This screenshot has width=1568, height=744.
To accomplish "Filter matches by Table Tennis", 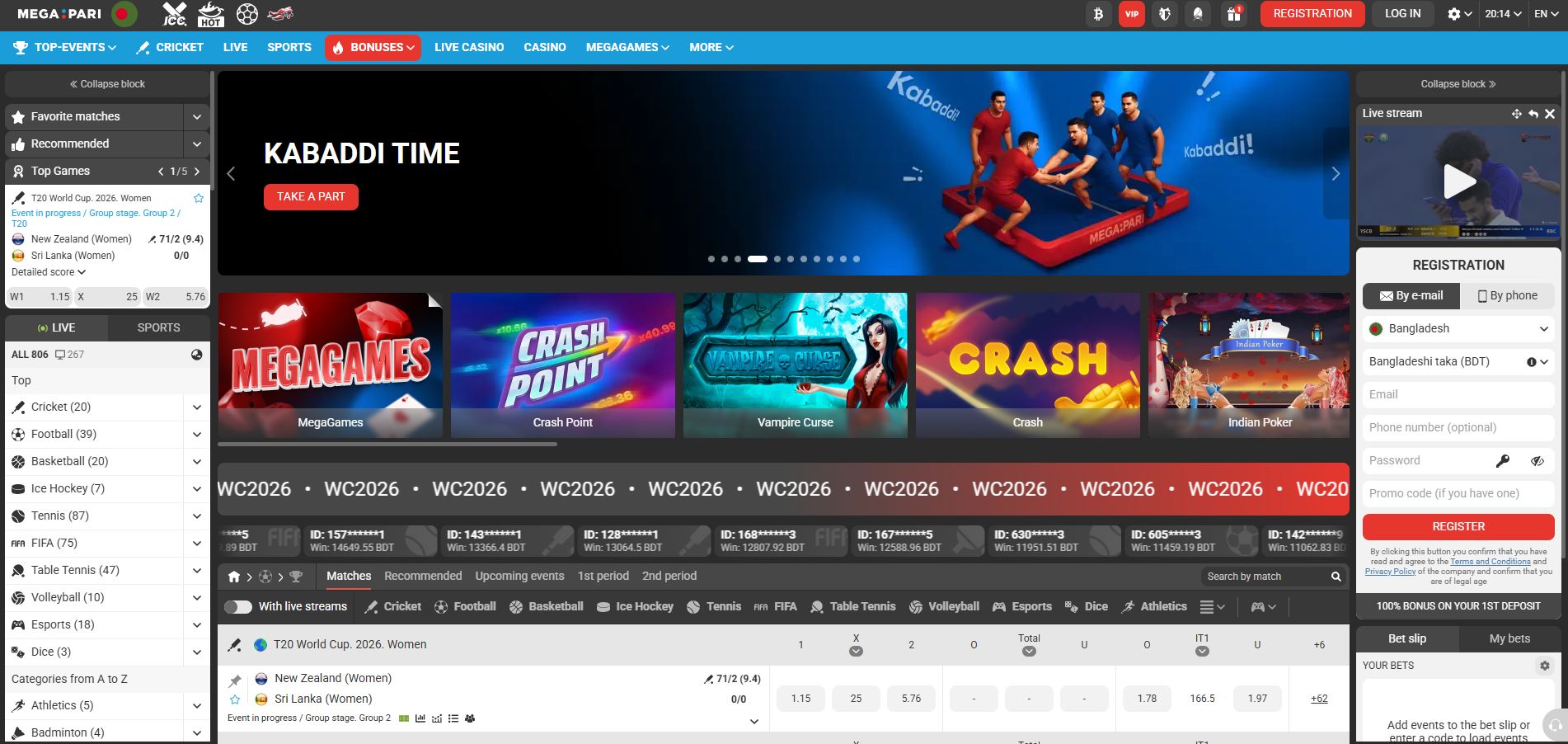I will coord(852,606).
